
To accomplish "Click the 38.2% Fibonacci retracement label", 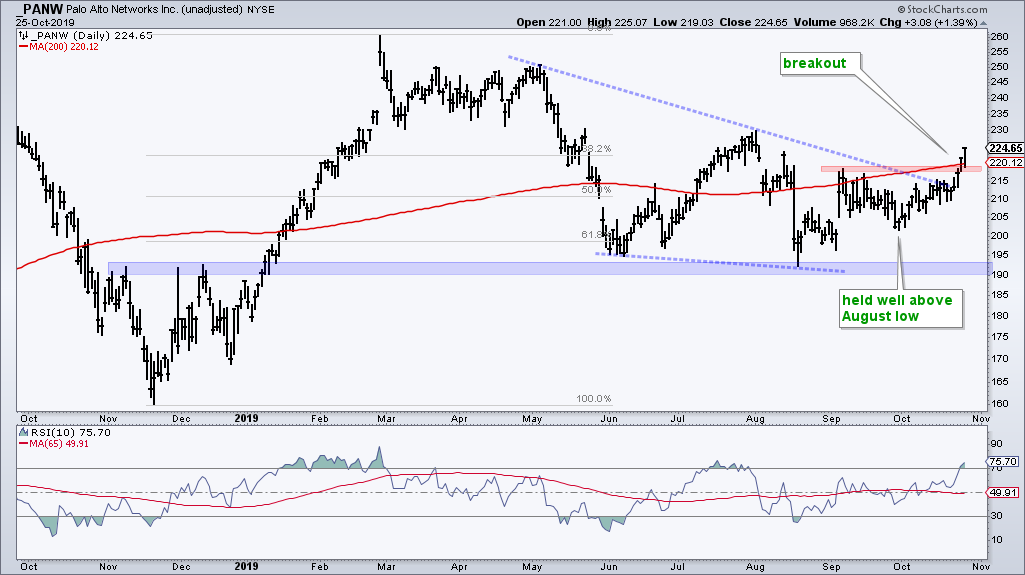I will [596, 149].
